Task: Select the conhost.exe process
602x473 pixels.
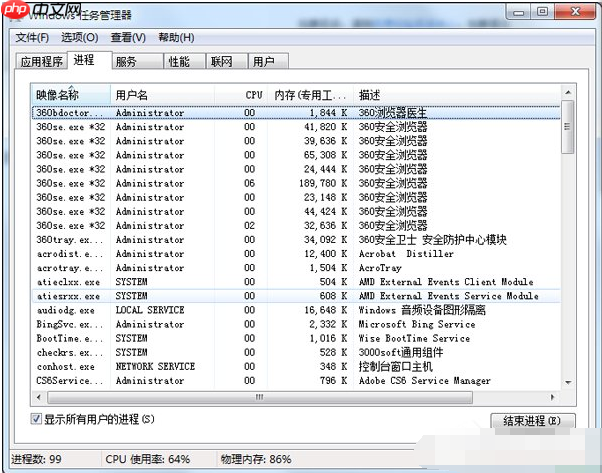Action: tap(296, 367)
